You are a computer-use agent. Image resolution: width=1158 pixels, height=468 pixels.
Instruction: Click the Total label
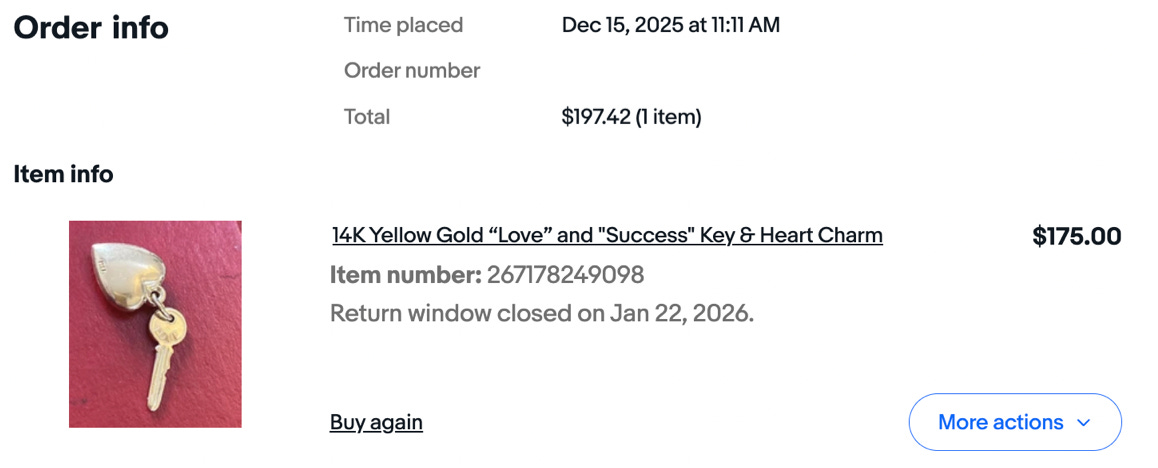(367, 117)
